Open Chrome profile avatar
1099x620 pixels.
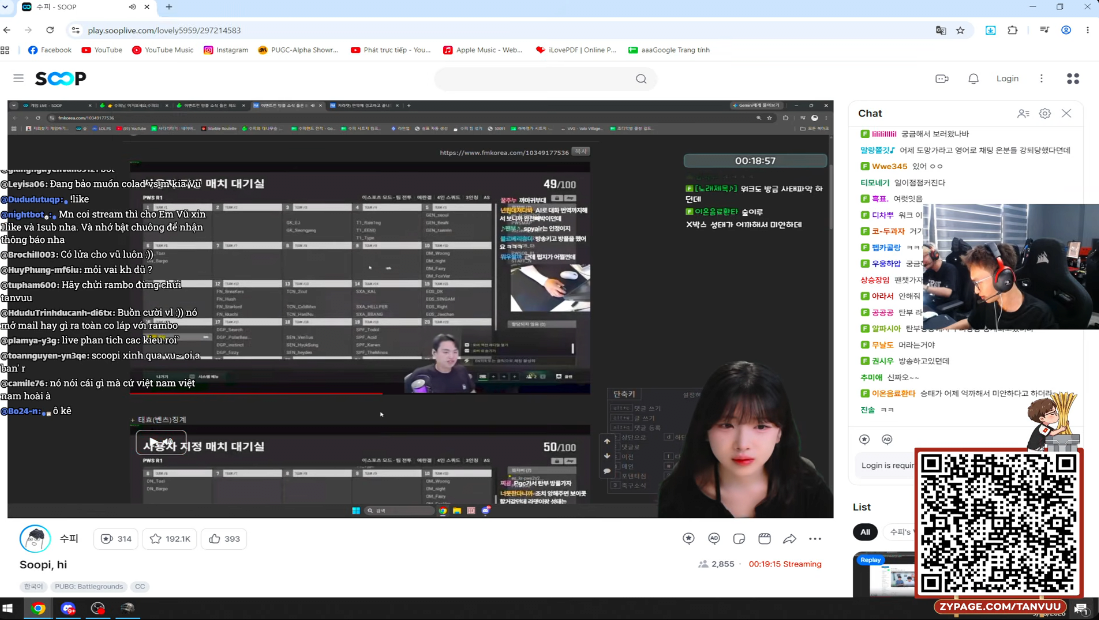pyautogui.click(x=1066, y=30)
